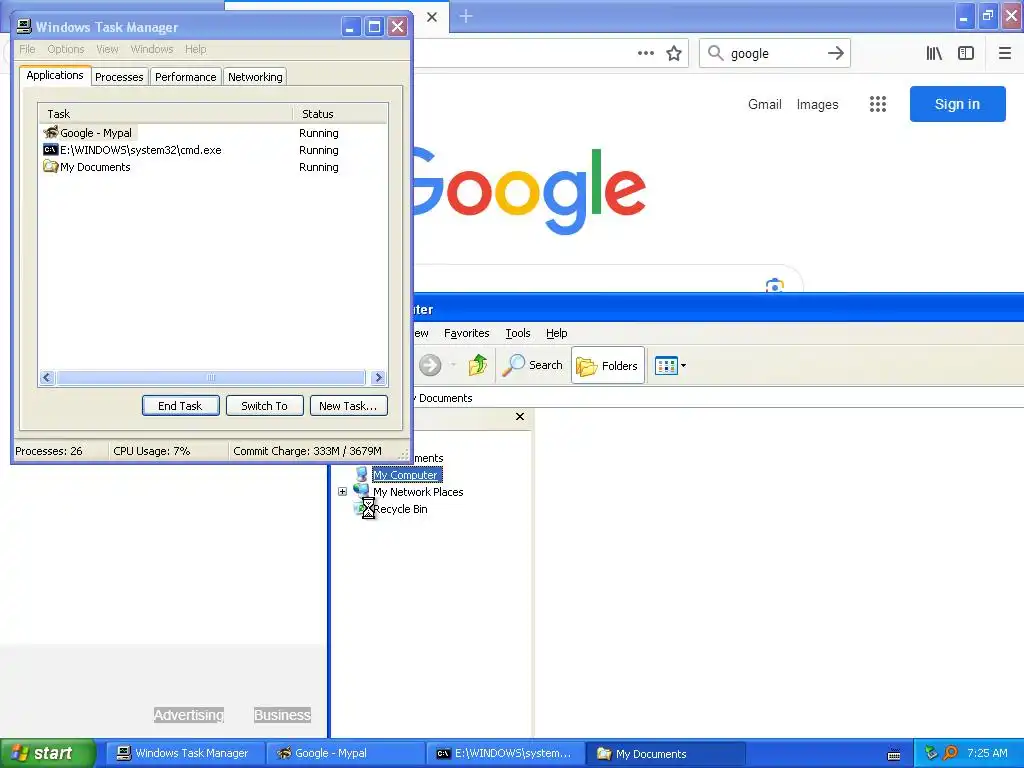This screenshot has width=1024, height=768.
Task: Select the My Documents task in the list
Action: 213,167
